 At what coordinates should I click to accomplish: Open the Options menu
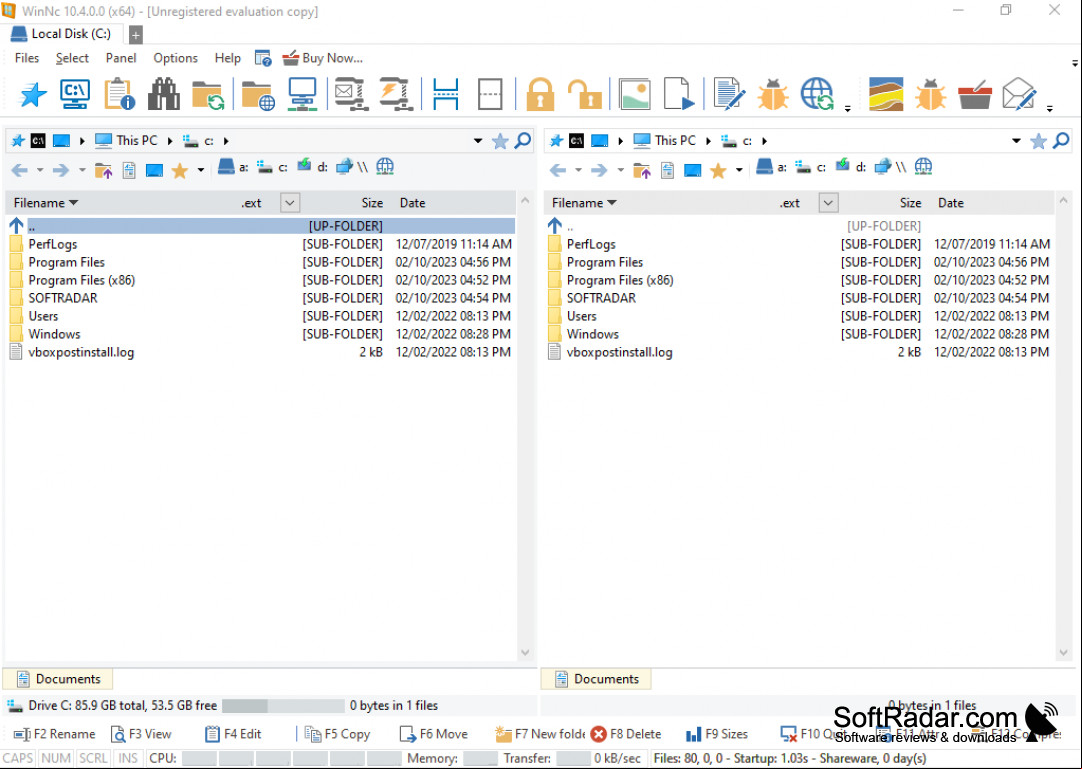tap(175, 58)
